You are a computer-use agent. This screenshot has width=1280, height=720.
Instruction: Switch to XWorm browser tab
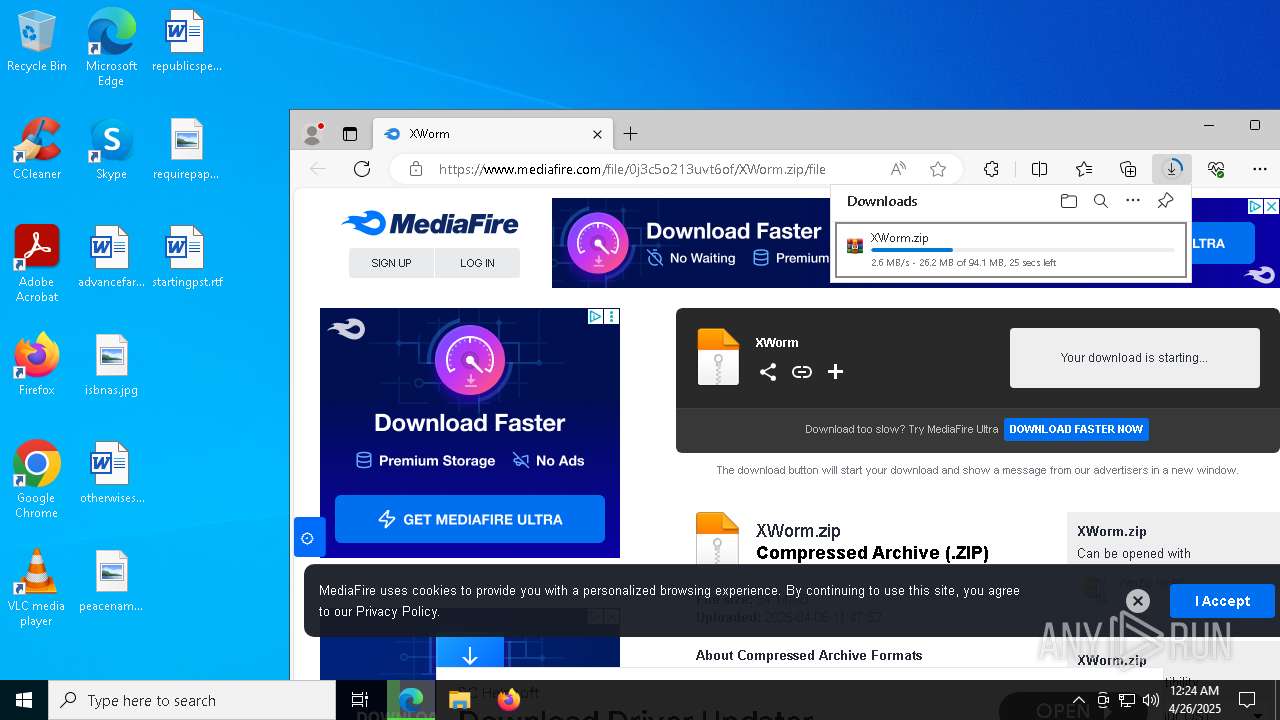click(494, 134)
